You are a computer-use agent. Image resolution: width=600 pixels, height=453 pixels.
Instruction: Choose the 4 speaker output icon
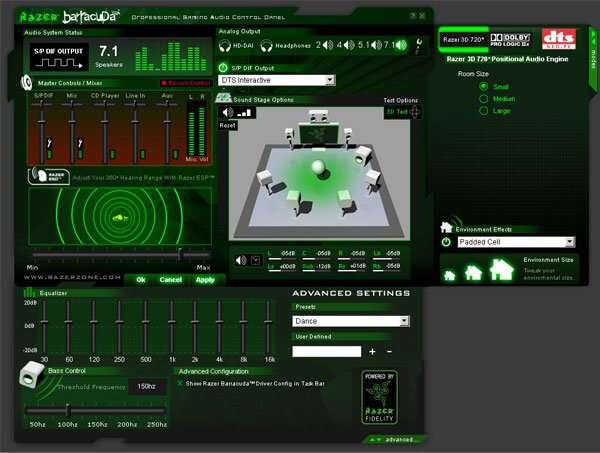349,45
